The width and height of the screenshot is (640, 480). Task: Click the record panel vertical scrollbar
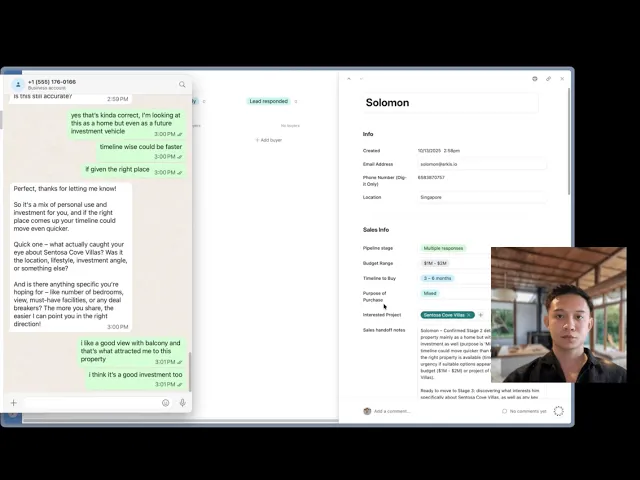point(569,141)
